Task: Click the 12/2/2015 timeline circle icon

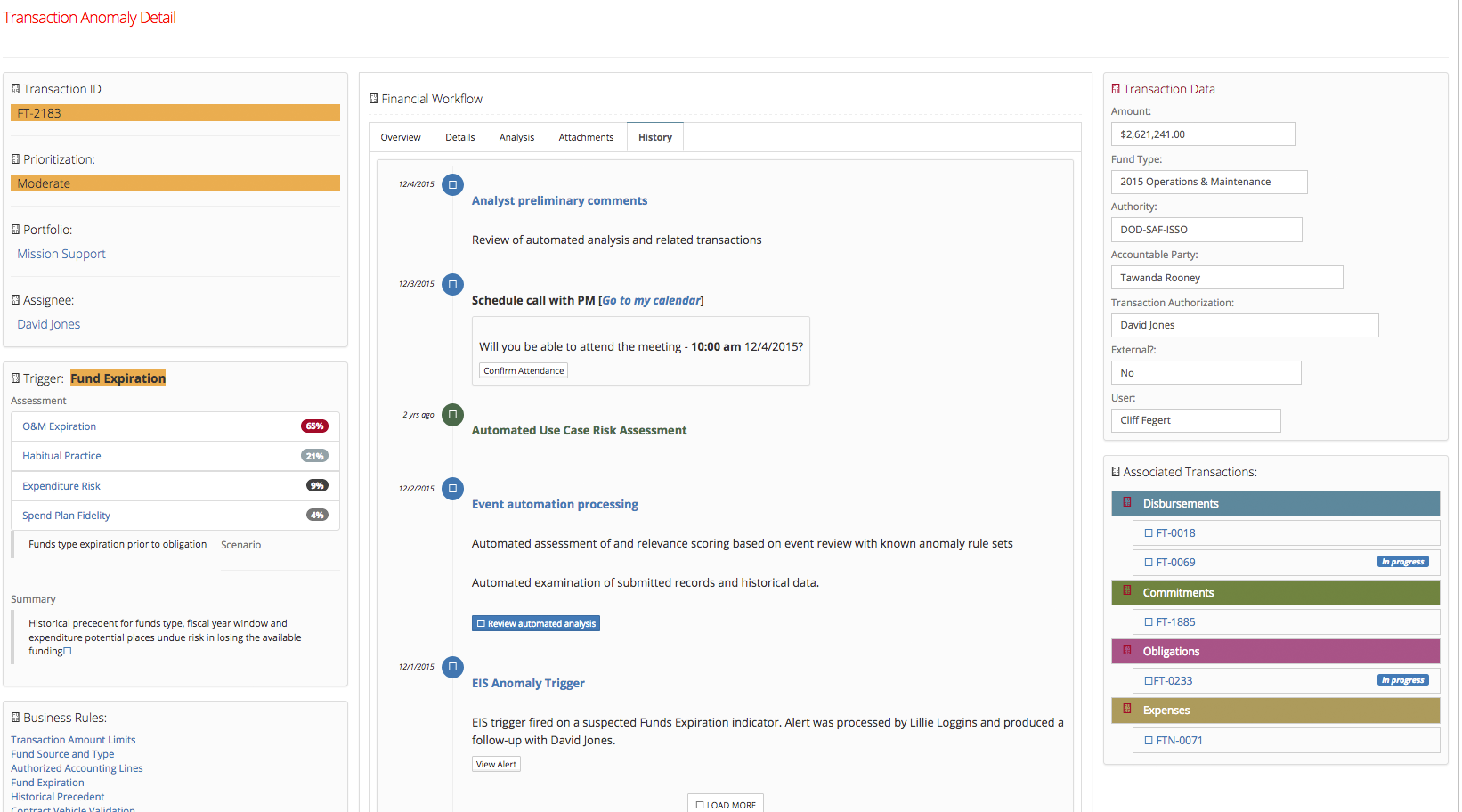Action: pos(452,489)
